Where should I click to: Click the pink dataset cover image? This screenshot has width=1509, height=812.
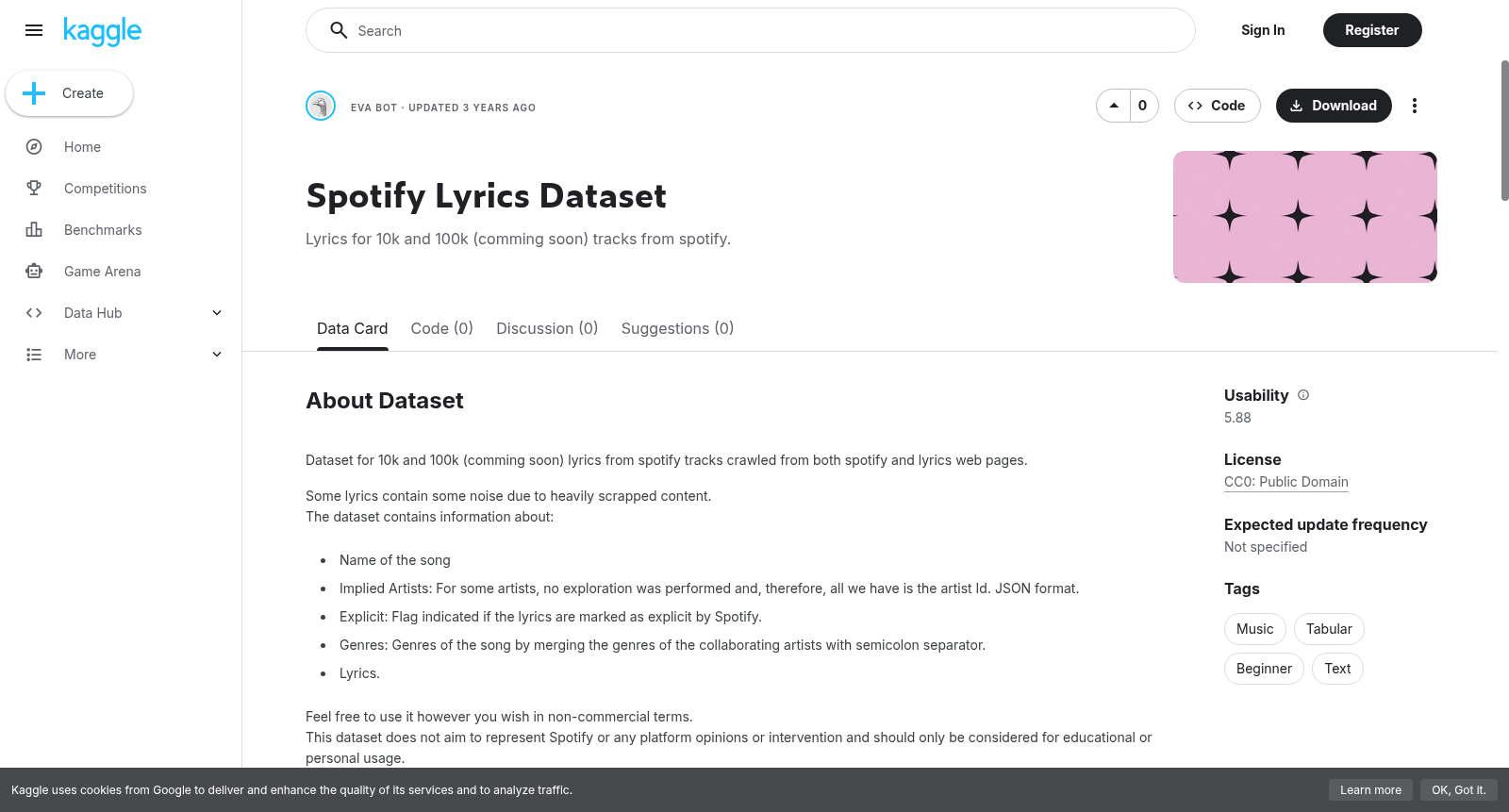(1305, 217)
